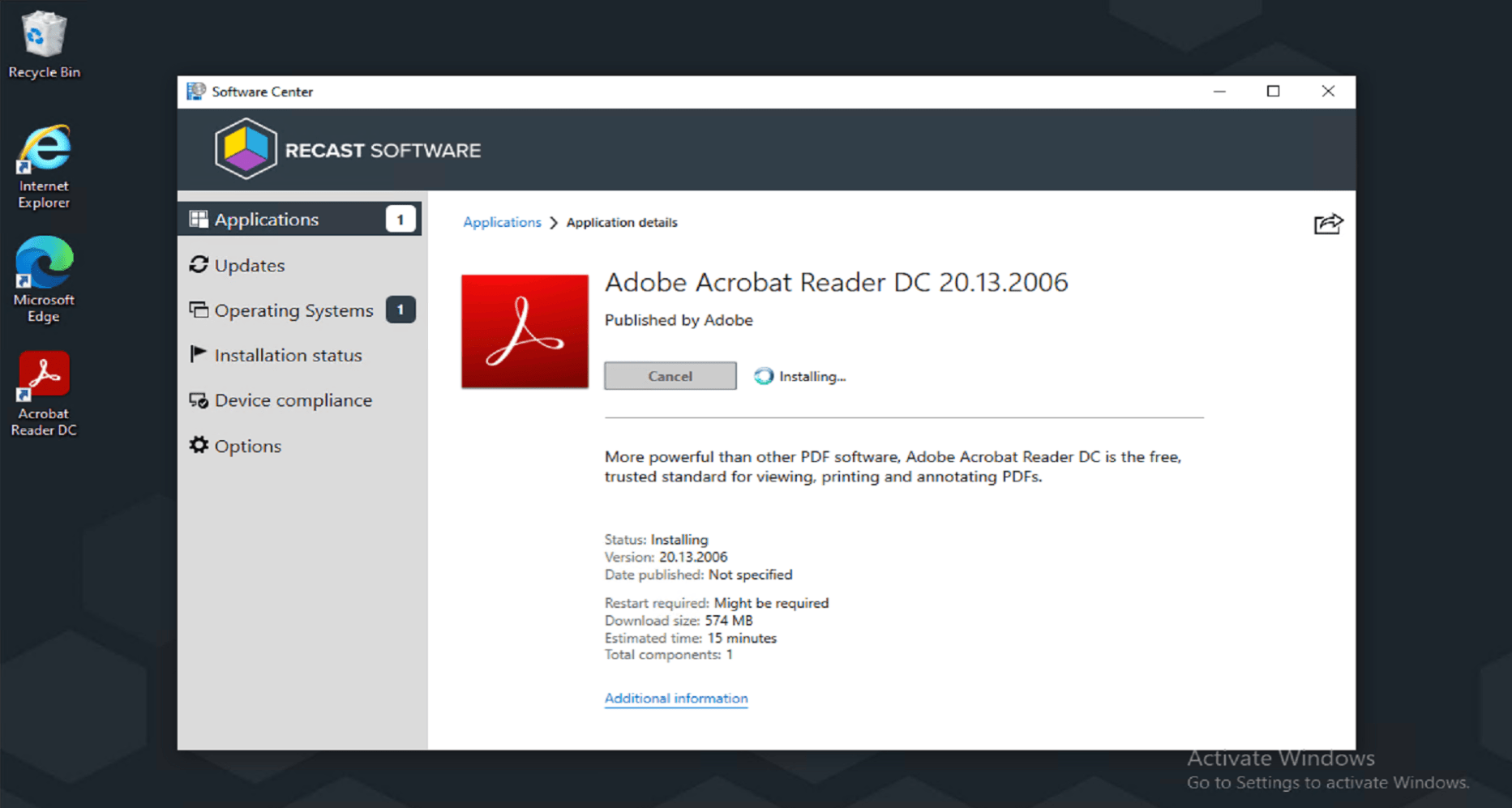Click the Software Center title bar icon
Viewport: 1512px width, 808px height.
click(x=195, y=92)
